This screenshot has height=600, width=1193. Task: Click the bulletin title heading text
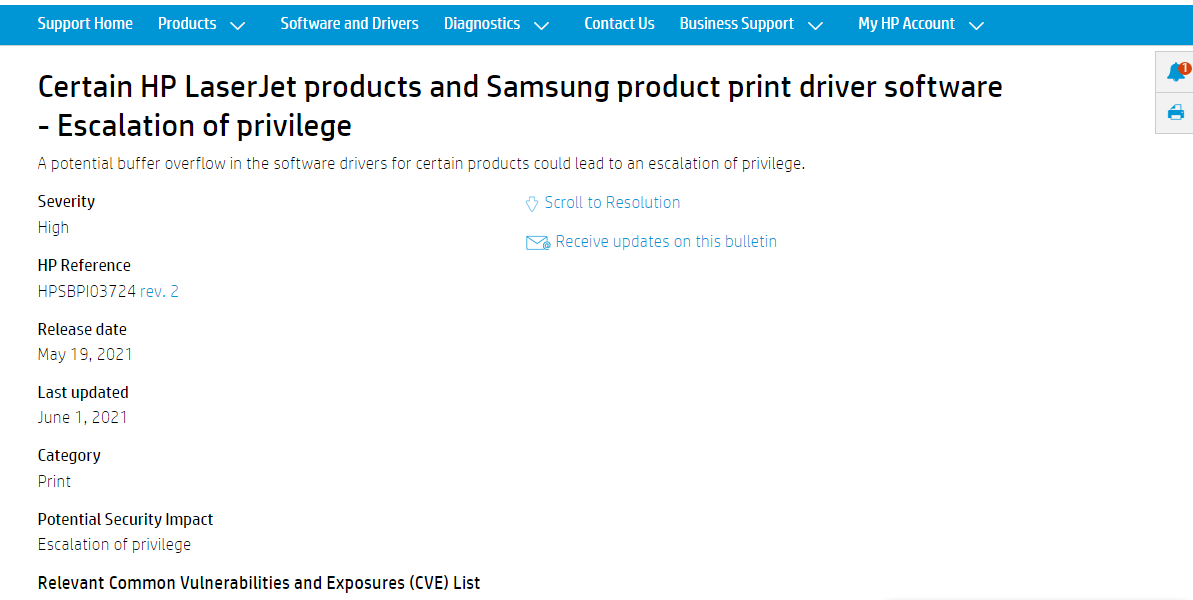(x=520, y=106)
